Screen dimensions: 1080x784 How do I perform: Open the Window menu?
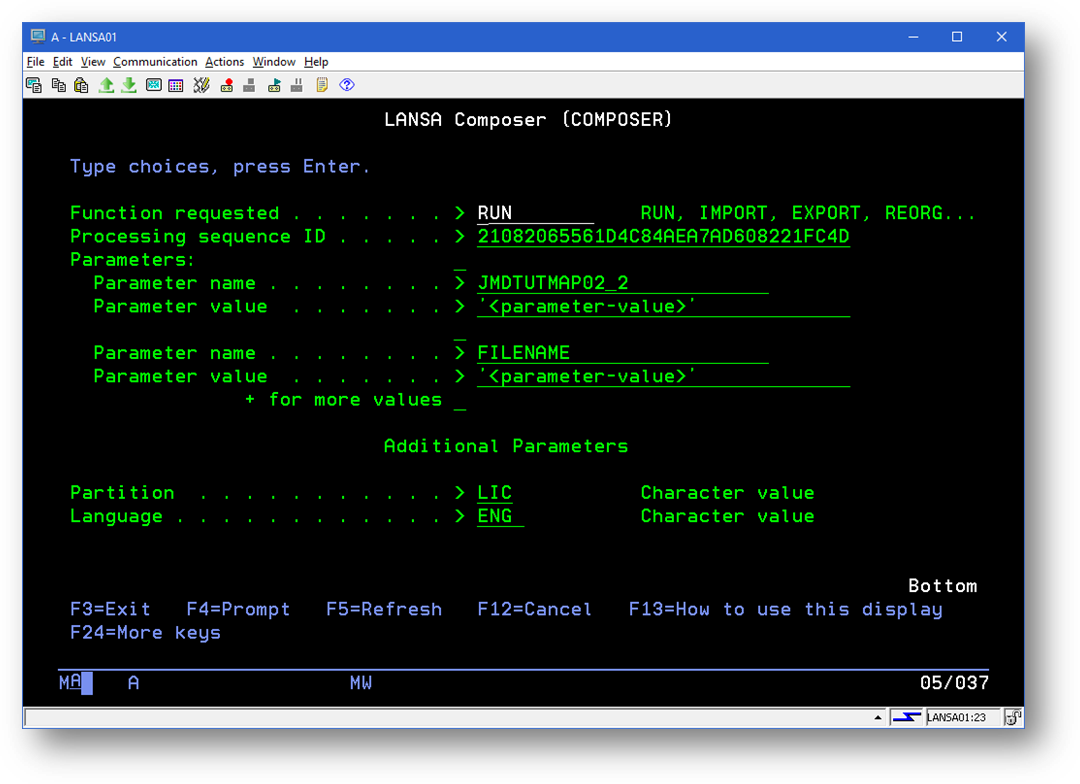click(273, 62)
